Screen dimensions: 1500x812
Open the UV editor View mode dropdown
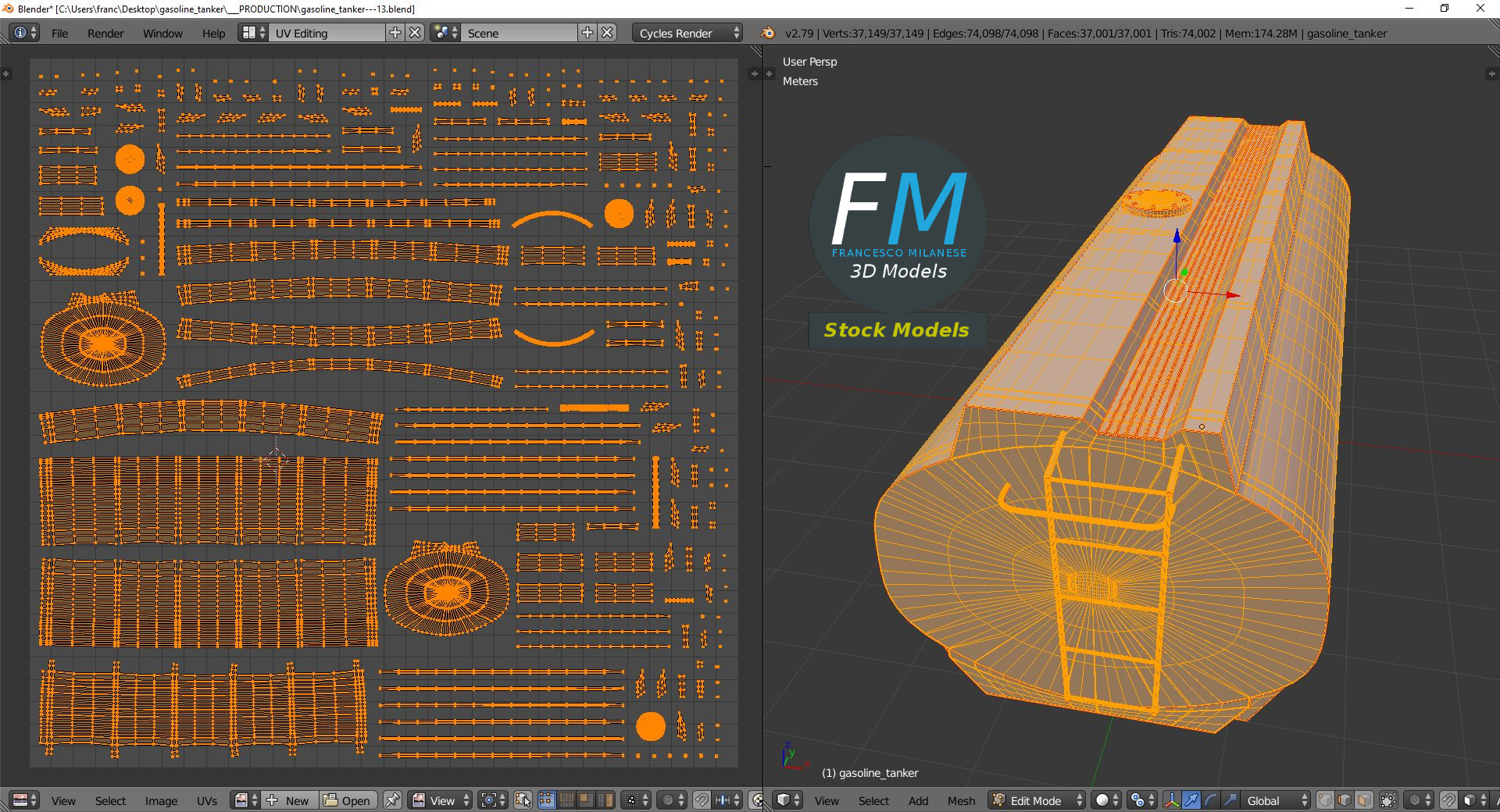tap(441, 800)
